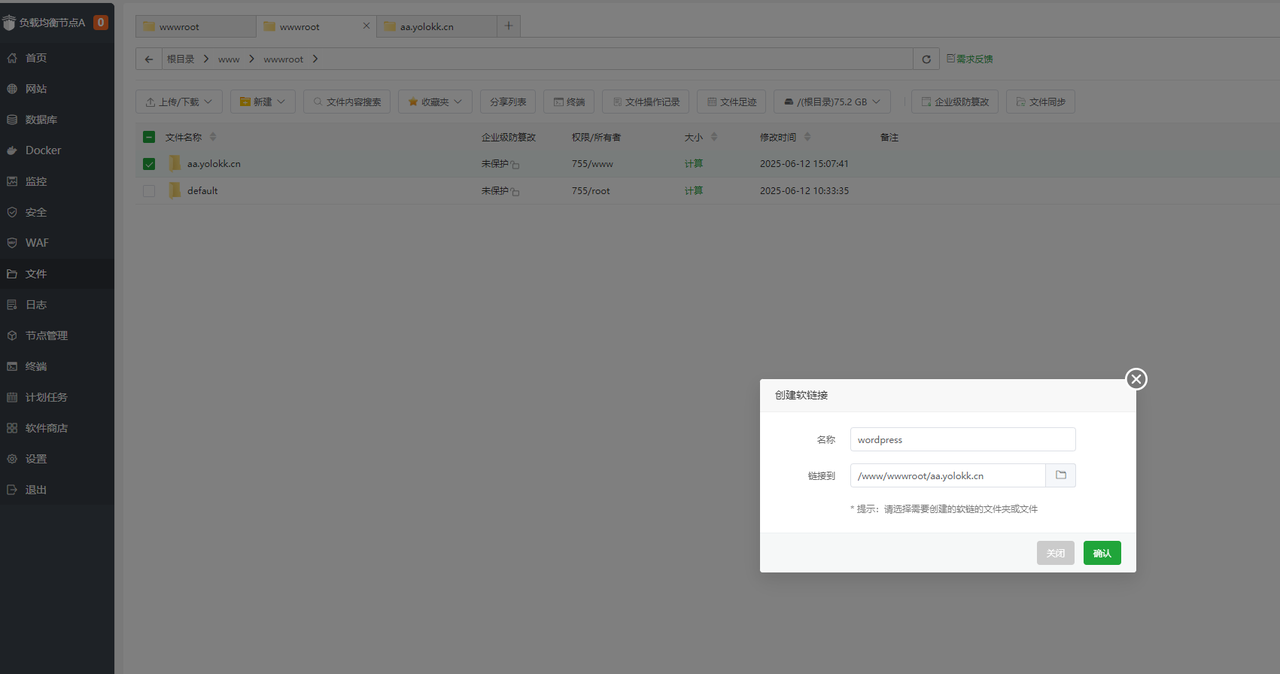Uncheck the aa.yolokk.cn row checkbox
The image size is (1280, 674).
tap(148, 163)
